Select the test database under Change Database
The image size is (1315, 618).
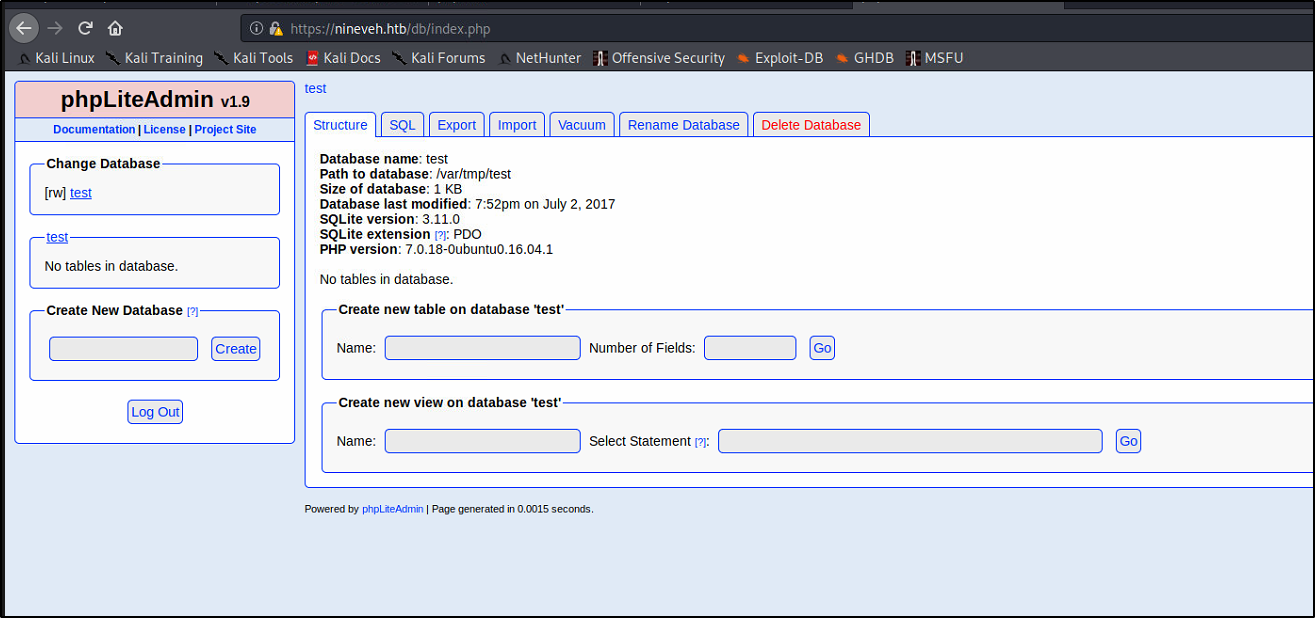tap(81, 193)
